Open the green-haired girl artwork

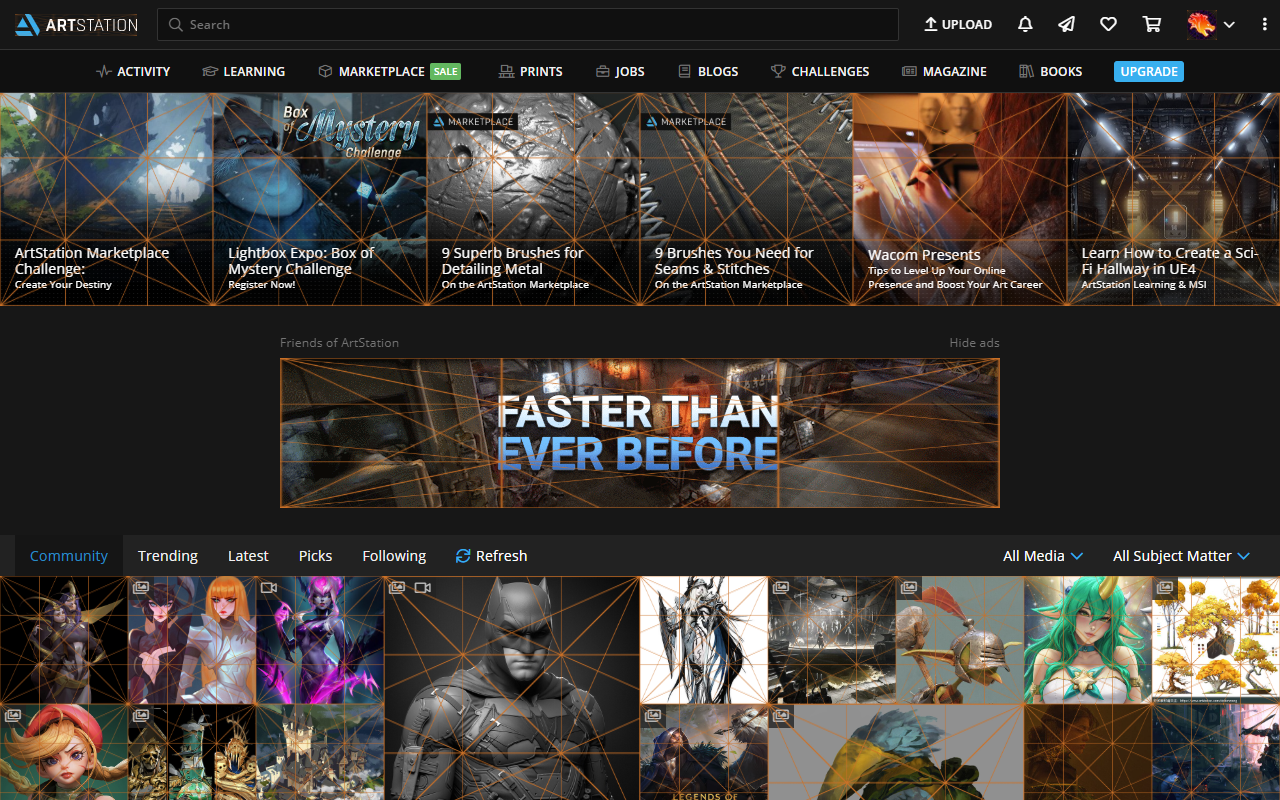click(1088, 640)
